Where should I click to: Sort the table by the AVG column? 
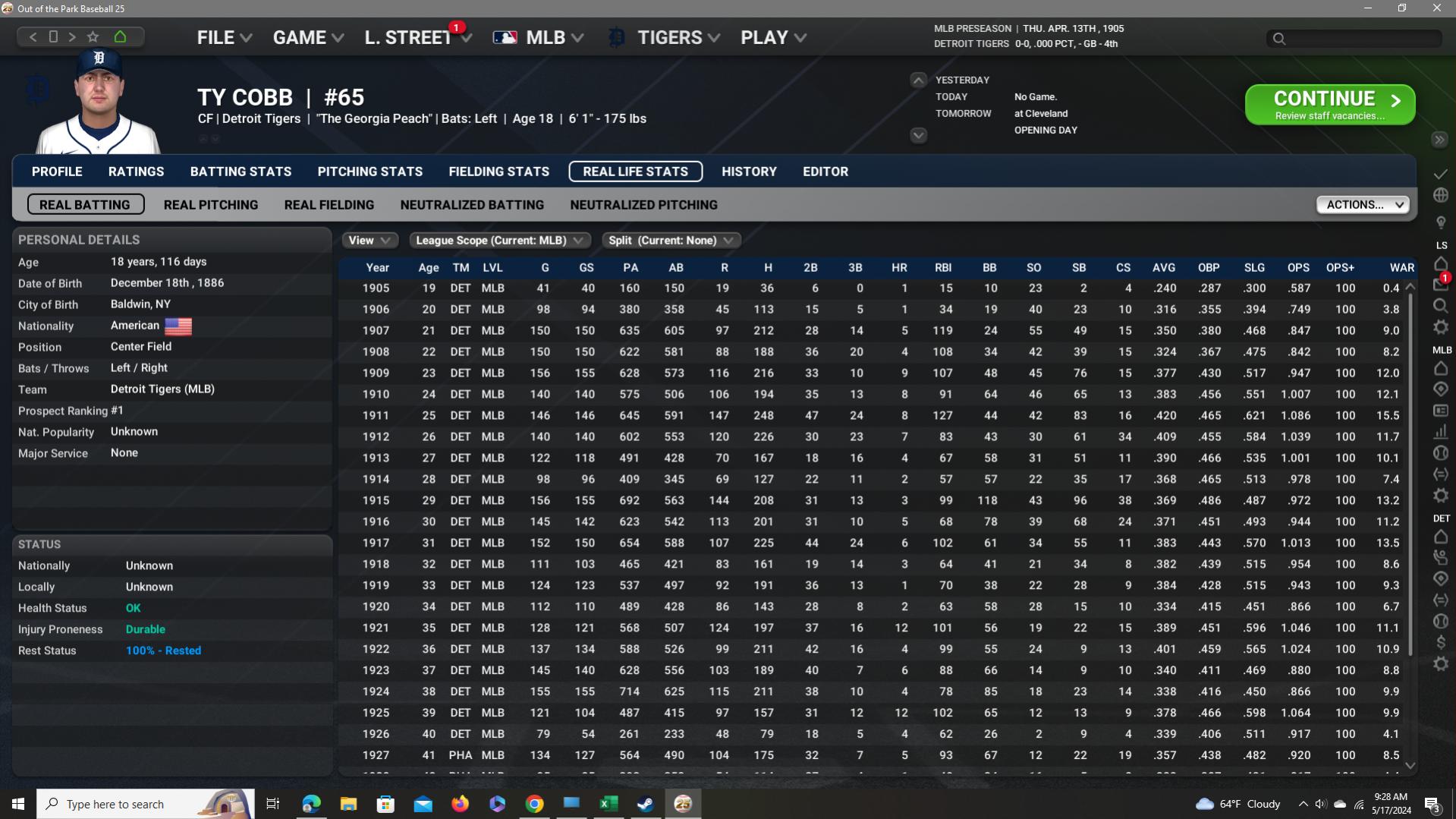(x=1163, y=268)
